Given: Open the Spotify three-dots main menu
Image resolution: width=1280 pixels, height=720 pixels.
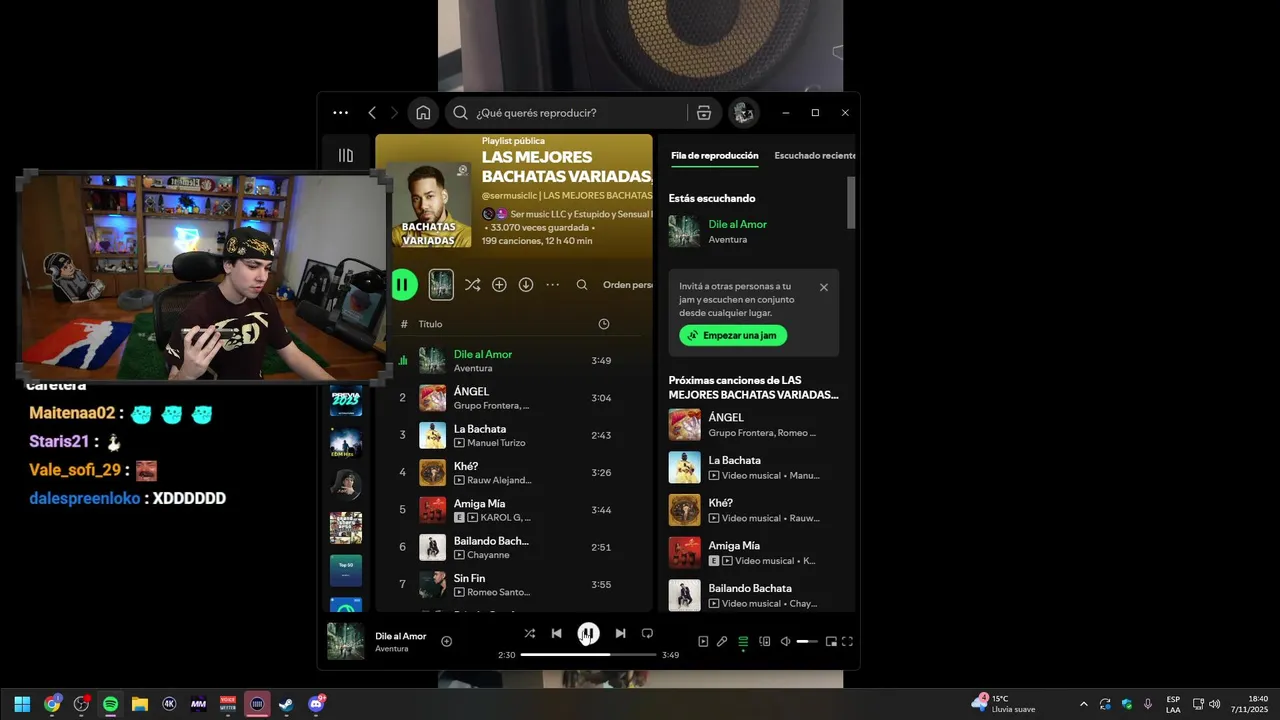Looking at the screenshot, I should (x=341, y=113).
